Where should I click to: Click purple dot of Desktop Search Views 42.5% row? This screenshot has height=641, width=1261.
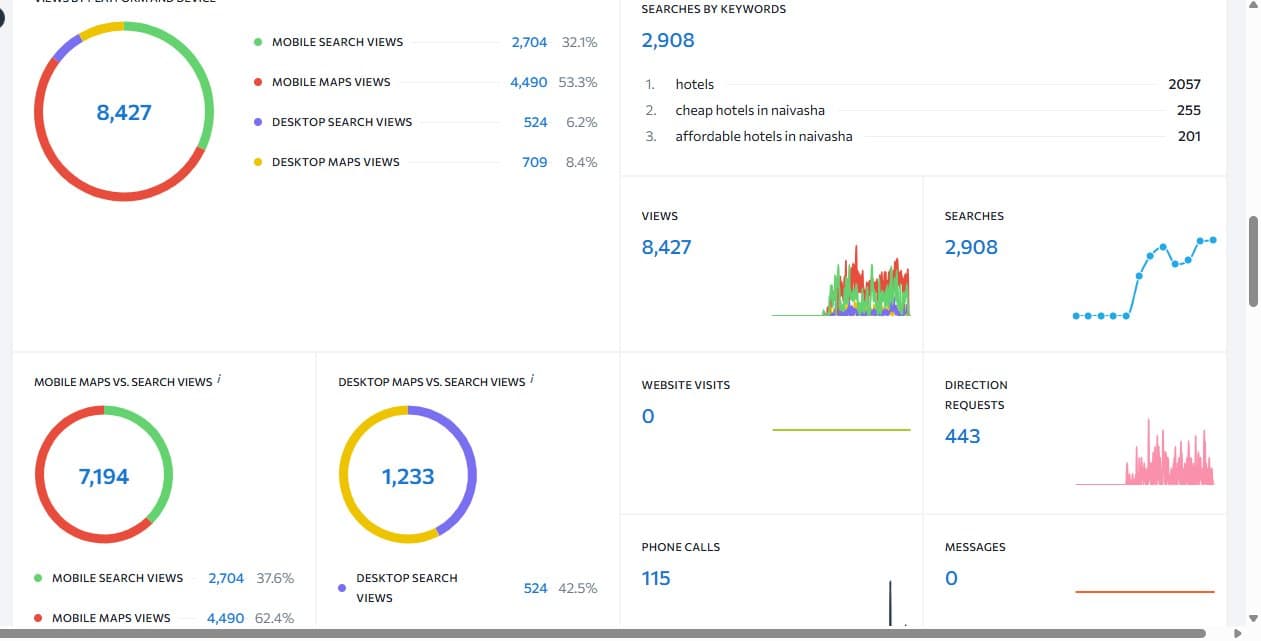tap(342, 588)
